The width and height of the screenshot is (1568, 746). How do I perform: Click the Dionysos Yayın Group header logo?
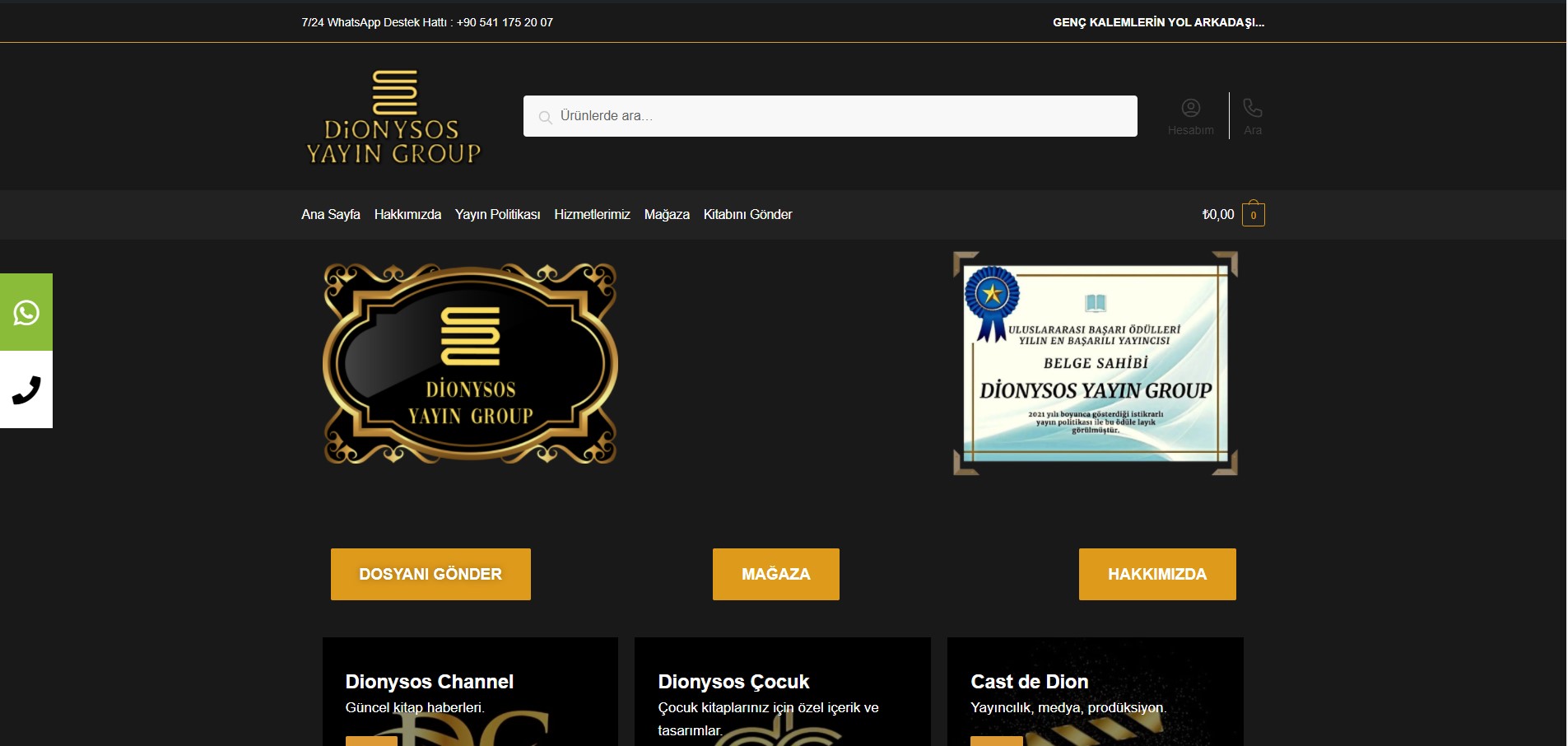[393, 116]
